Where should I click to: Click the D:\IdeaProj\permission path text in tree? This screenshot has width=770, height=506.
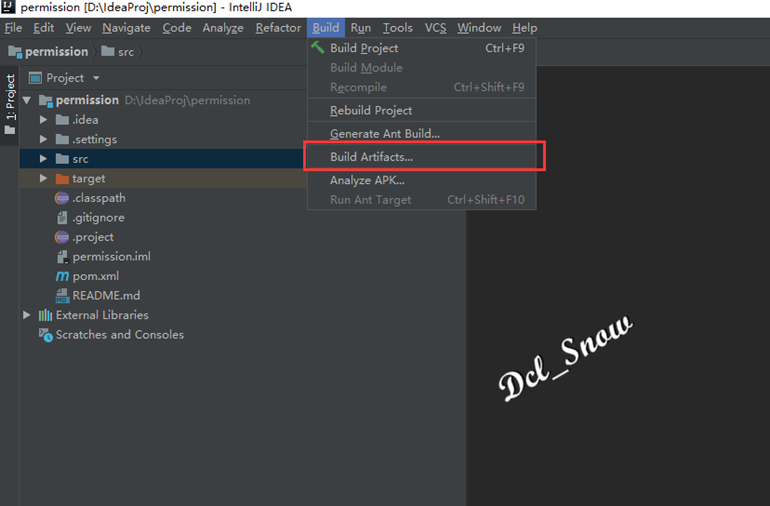(187, 100)
